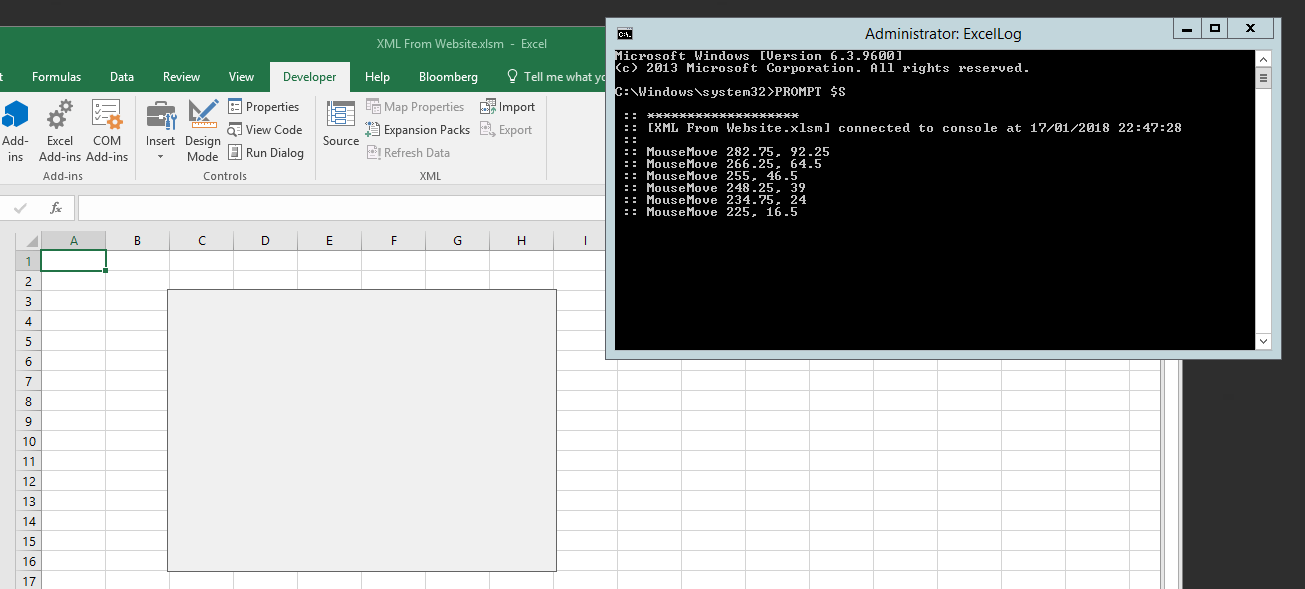Open Excel Add-ins dialog

(60, 131)
